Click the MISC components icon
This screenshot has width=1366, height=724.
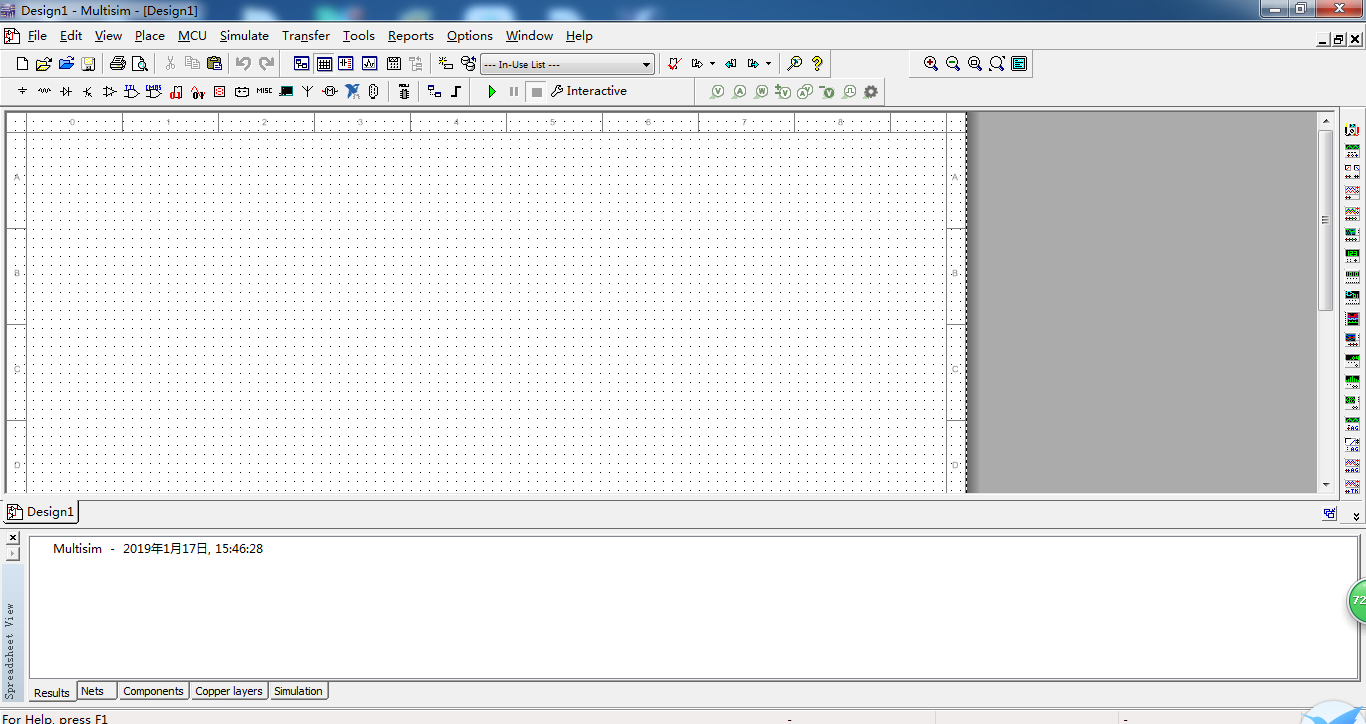click(264, 92)
